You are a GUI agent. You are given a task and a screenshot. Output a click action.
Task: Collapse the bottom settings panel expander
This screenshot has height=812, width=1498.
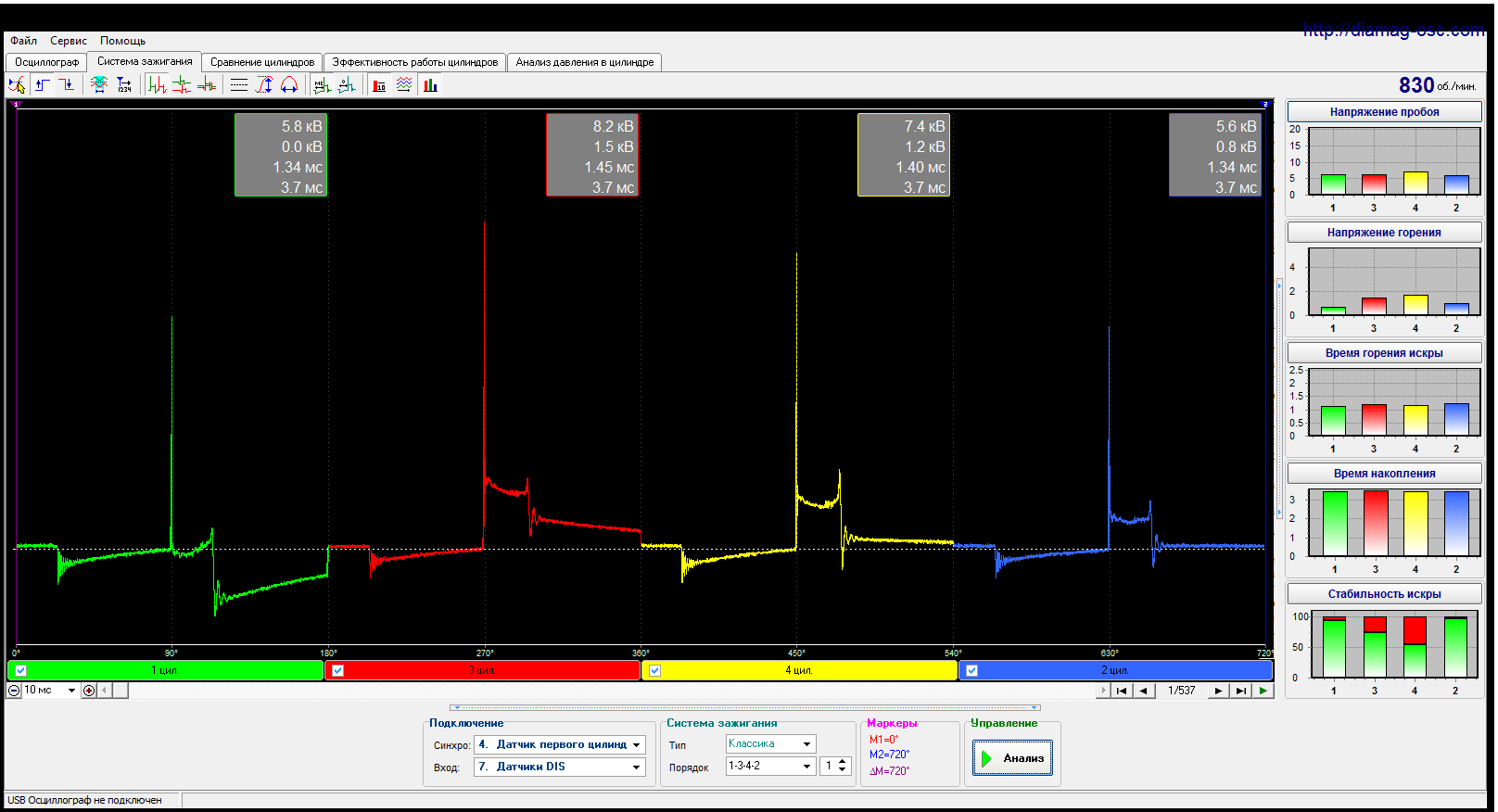(x=744, y=707)
